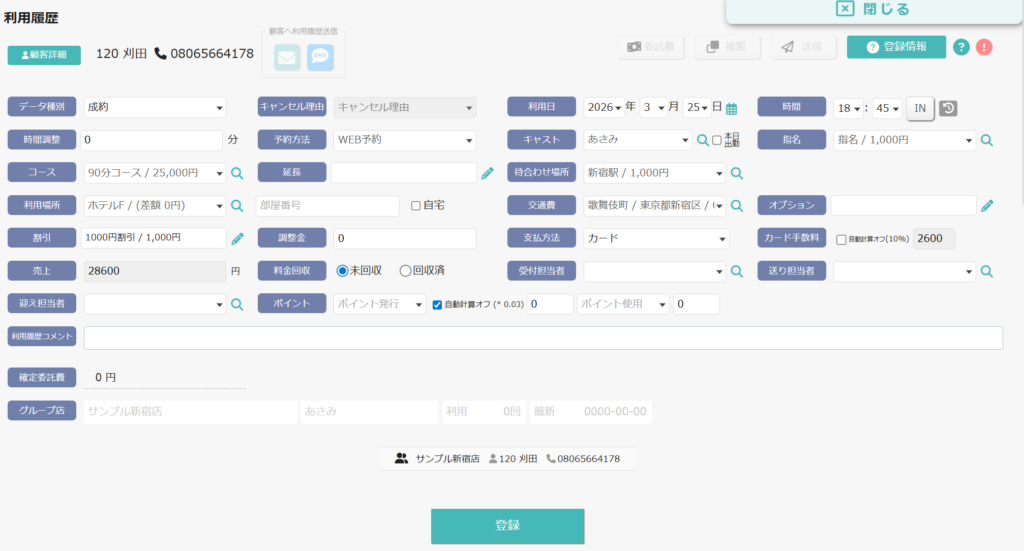Click the 利用履歴コメント input field
The image size is (1024, 551).
pyautogui.click(x=543, y=338)
